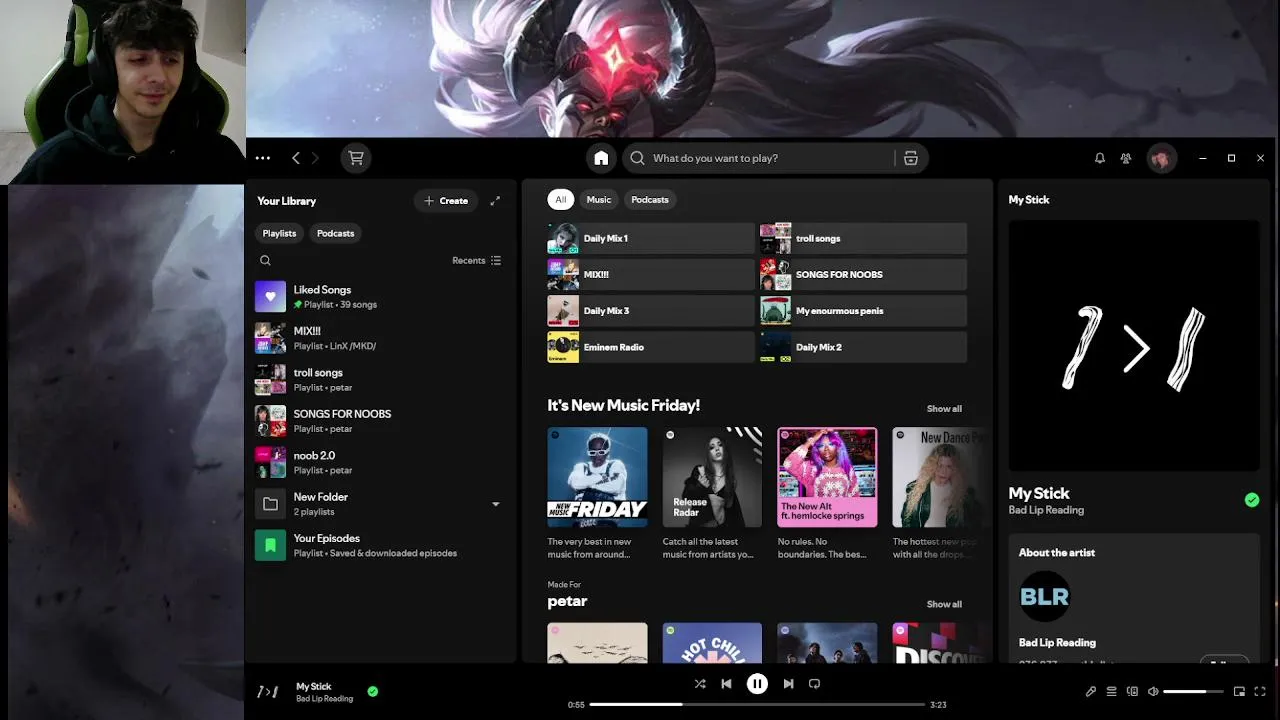Expand Your Library to full view
Screen dimensions: 1280x720
point(495,201)
